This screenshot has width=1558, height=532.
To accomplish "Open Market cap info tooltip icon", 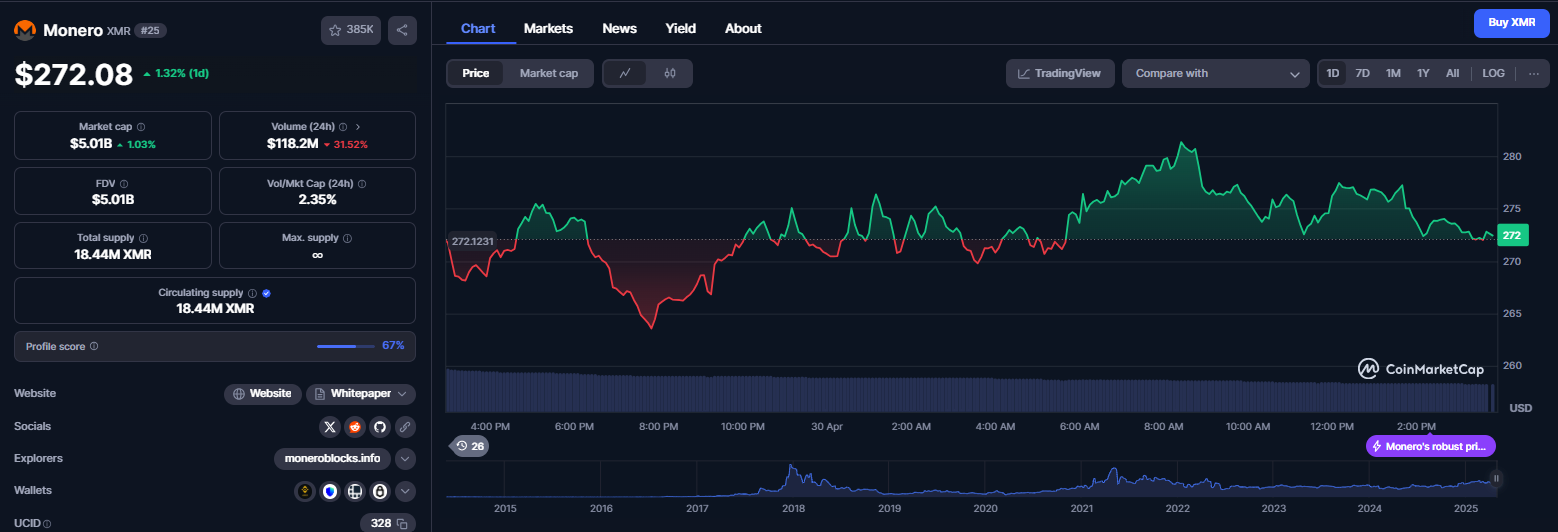I will coord(140,127).
